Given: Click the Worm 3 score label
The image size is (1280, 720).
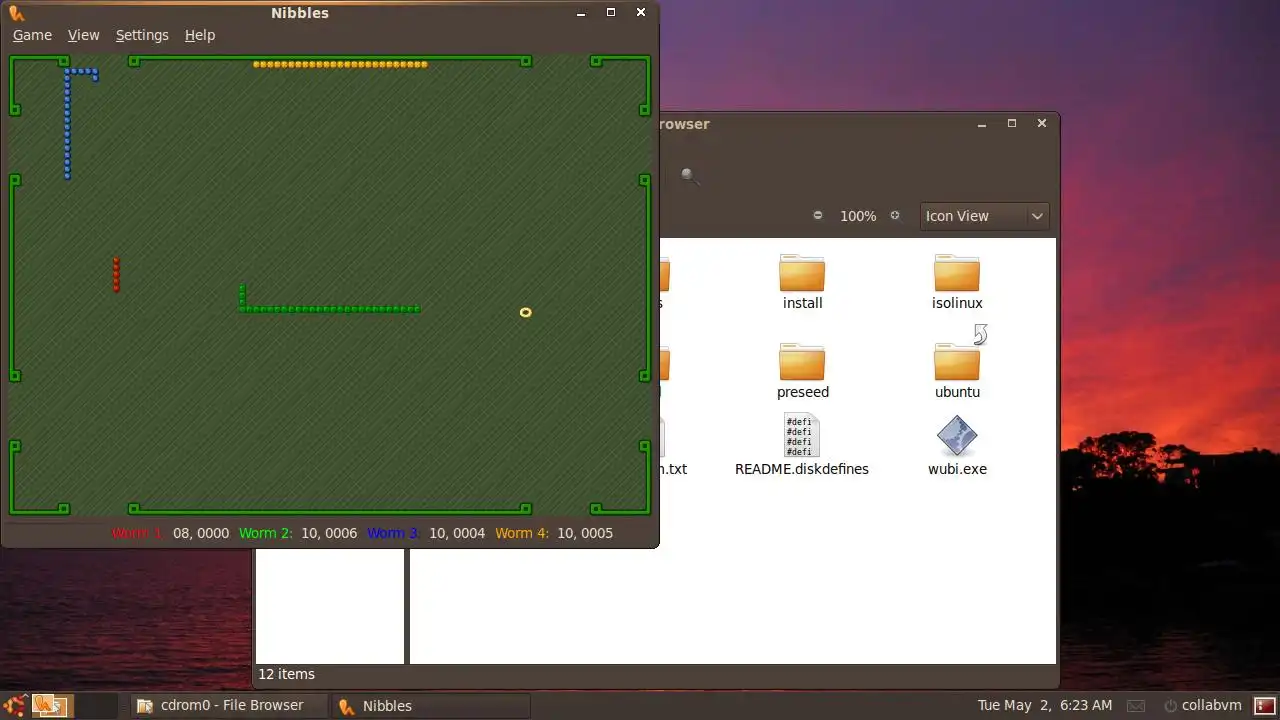Looking at the screenshot, I should point(393,533).
